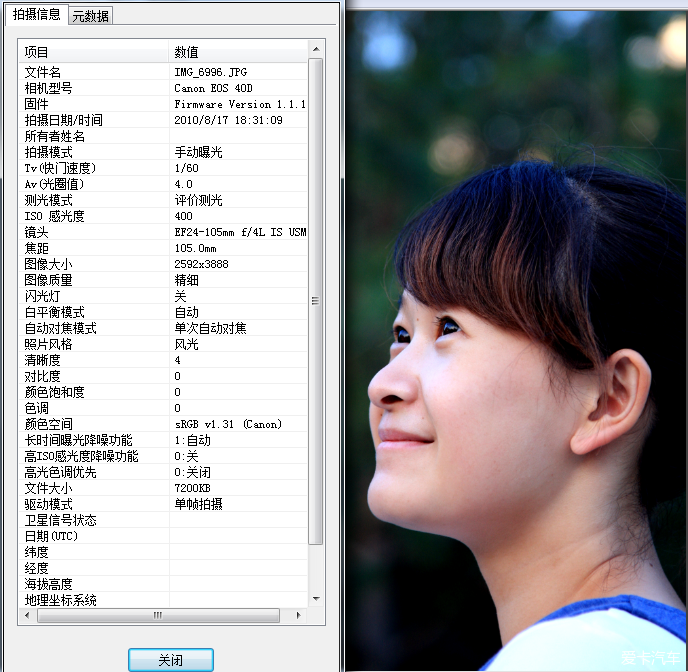Viewport: 688px width, 672px height.
Task: Click the vertical scrollbar up arrow
Action: tap(316, 50)
